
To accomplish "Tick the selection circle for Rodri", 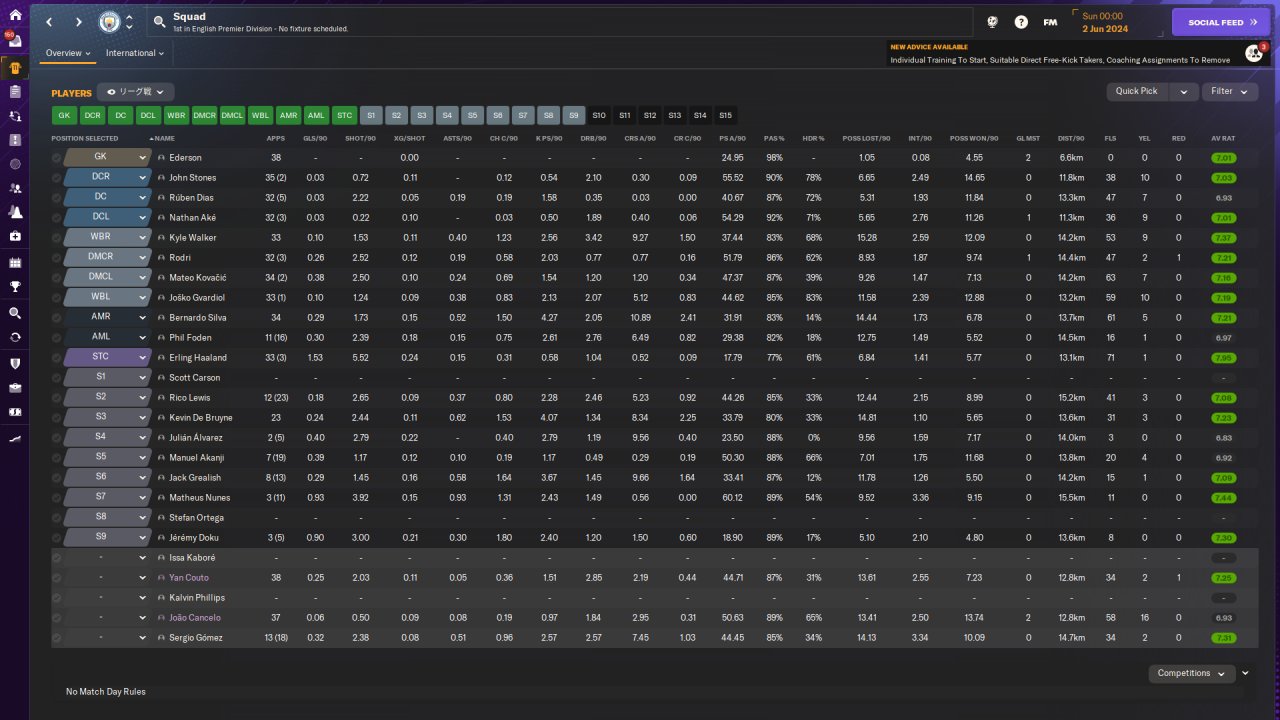I will click(56, 257).
